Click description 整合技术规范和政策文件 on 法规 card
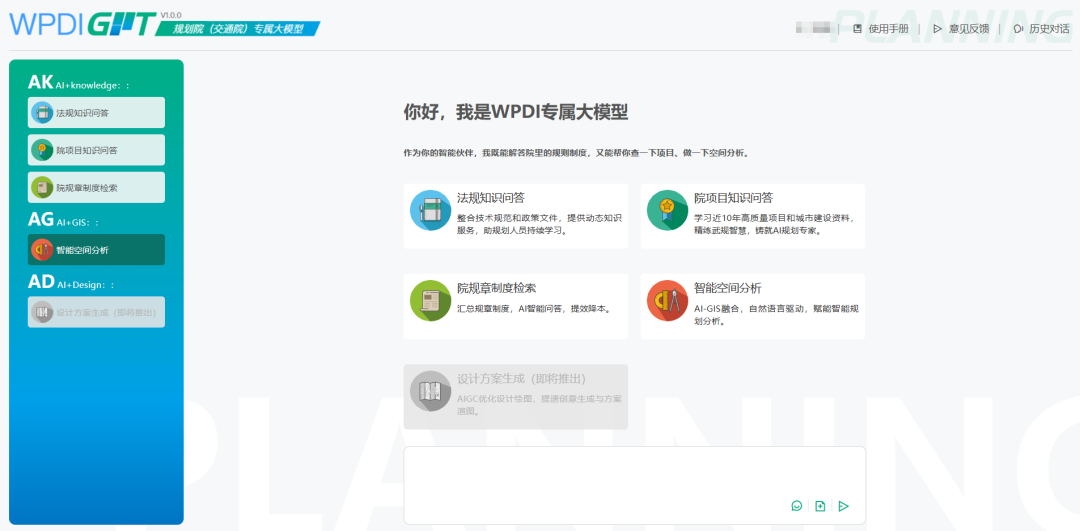This screenshot has height=531, width=1080. click(x=539, y=225)
